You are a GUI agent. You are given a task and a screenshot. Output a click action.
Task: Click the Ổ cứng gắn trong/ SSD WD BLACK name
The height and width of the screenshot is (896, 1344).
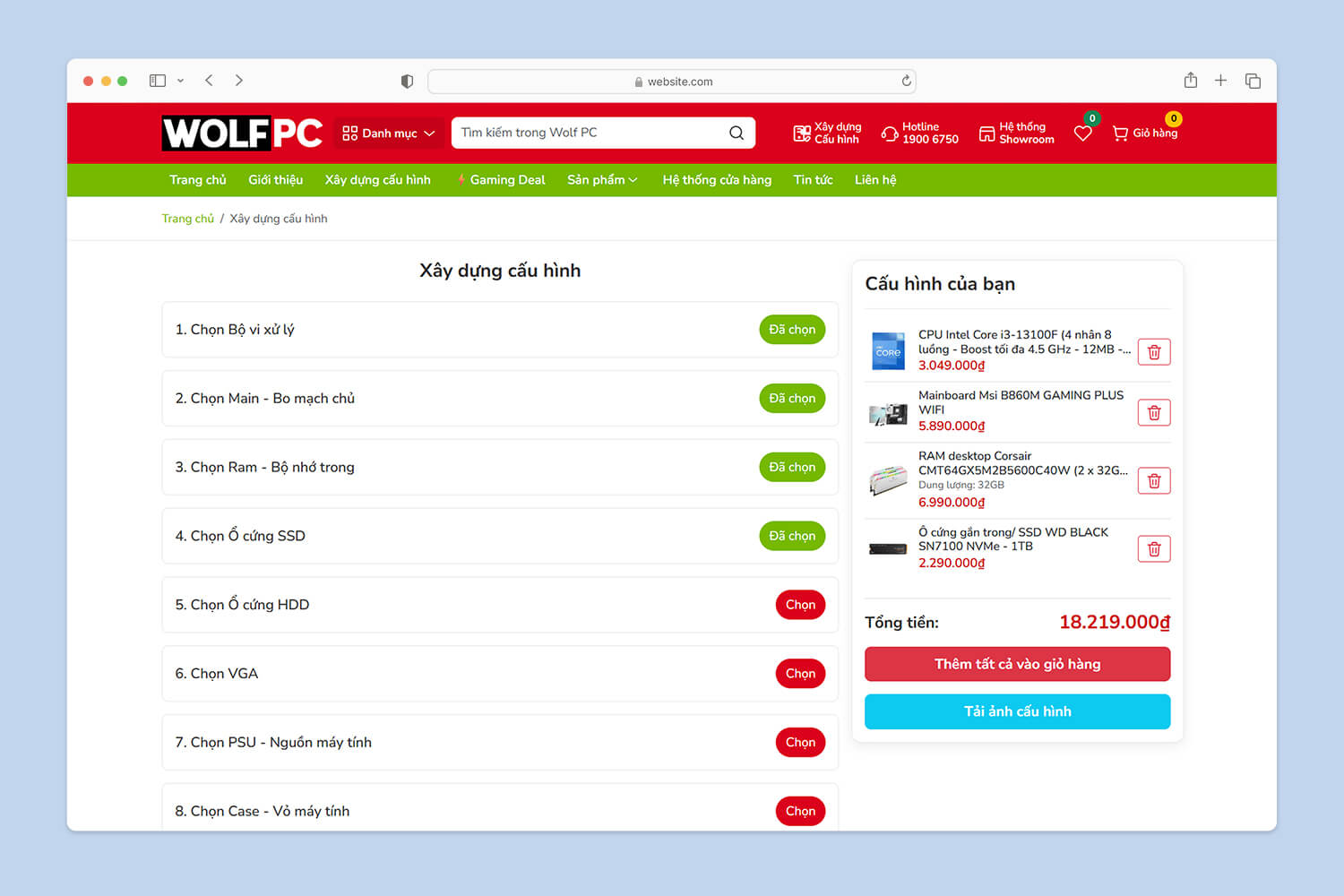(1013, 539)
